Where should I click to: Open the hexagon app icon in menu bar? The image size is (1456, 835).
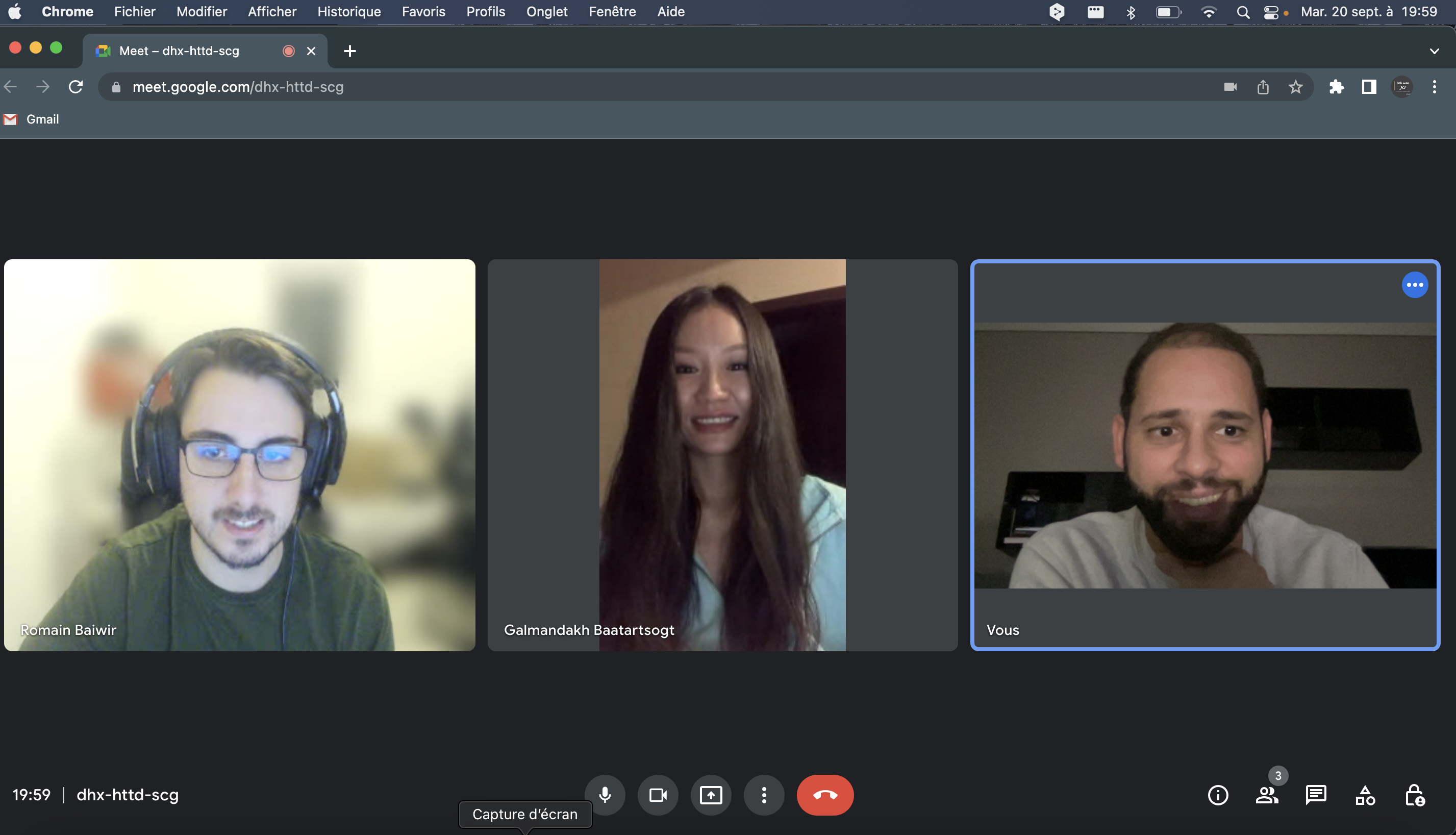click(x=1057, y=12)
